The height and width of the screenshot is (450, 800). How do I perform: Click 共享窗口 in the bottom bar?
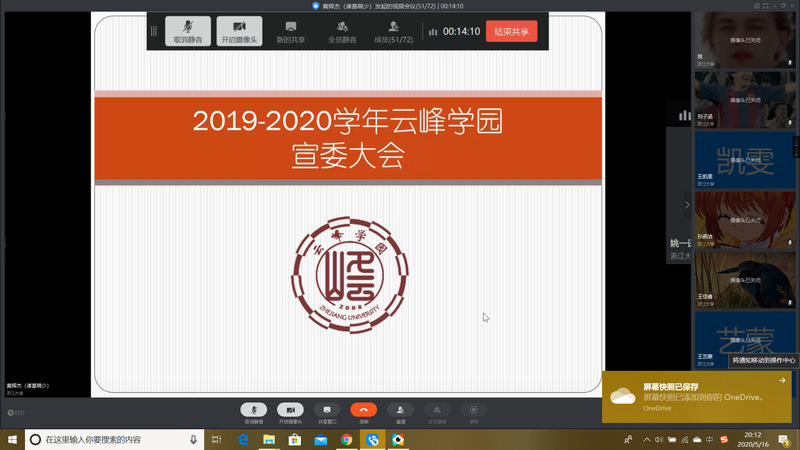(x=327, y=413)
